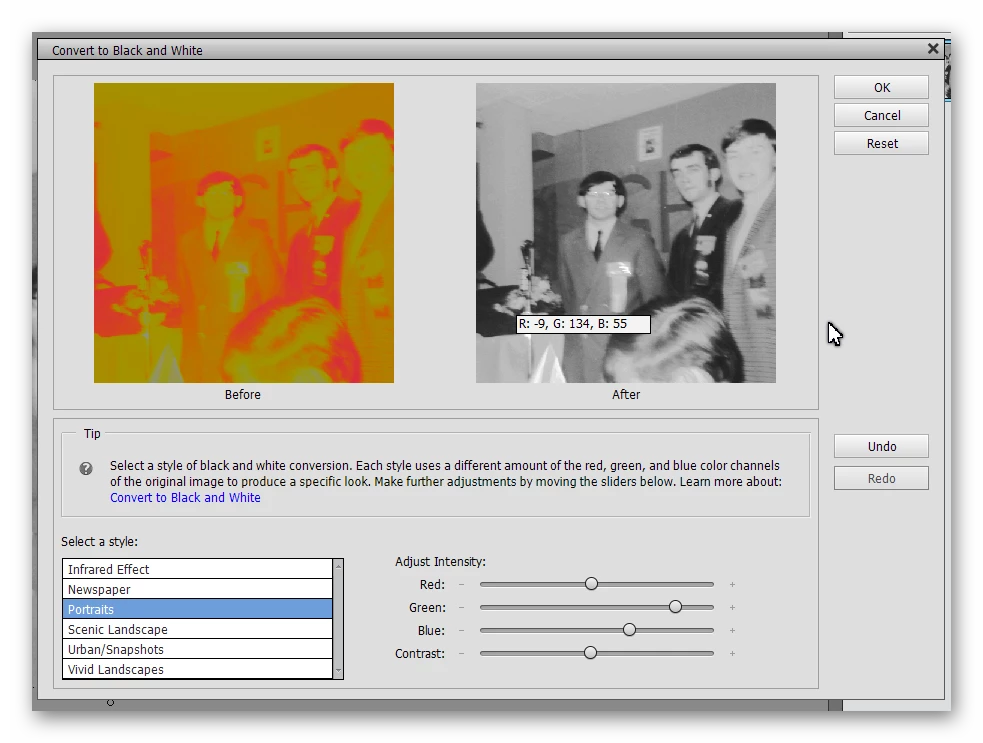Decrease Blue with the minus icon
This screenshot has height=743, width=983.
coord(461,630)
